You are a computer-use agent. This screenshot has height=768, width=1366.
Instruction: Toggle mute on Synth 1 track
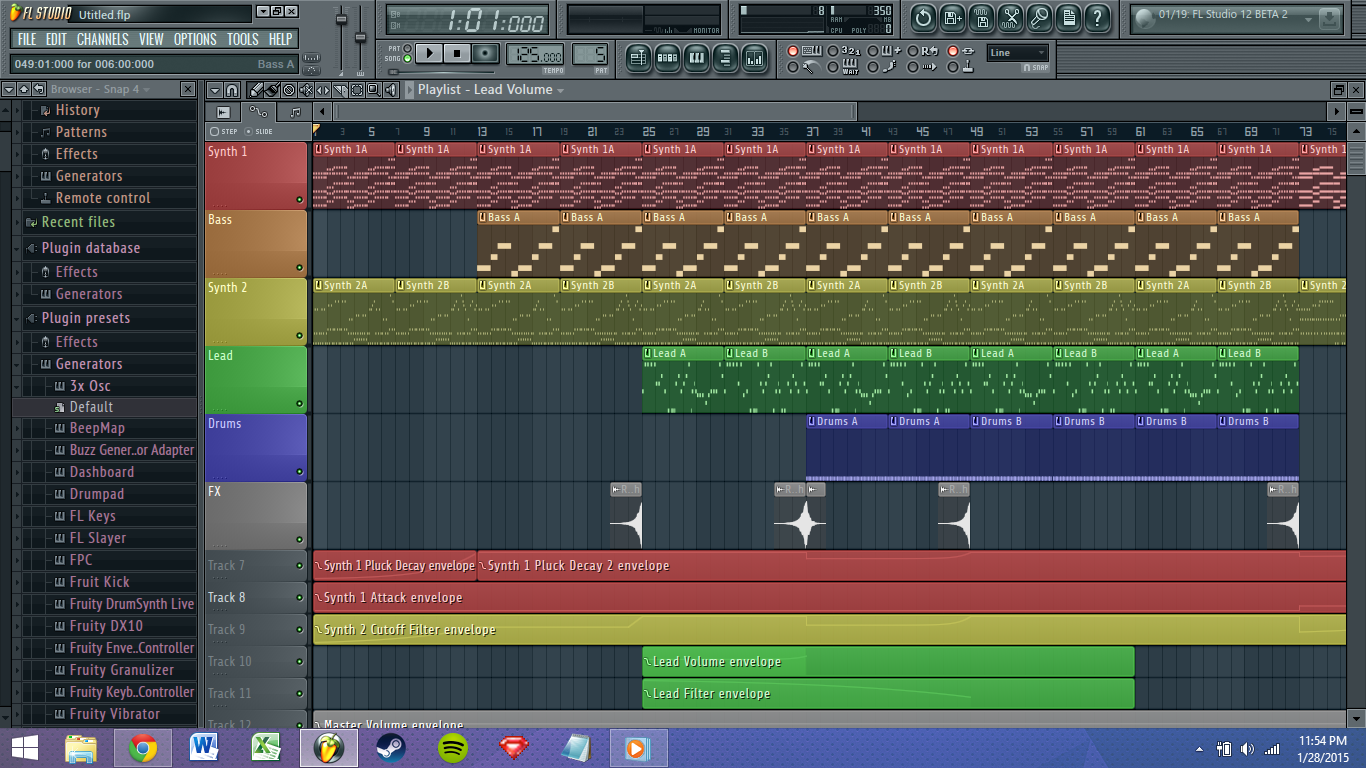coord(299,200)
